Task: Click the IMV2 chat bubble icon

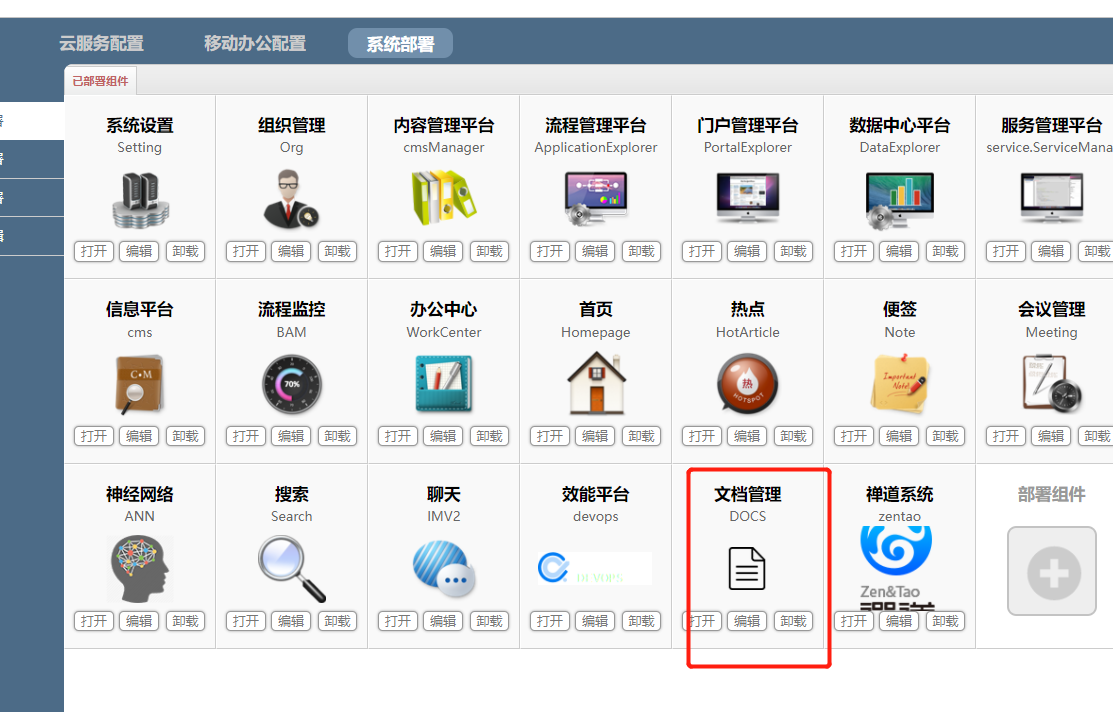Action: [x=444, y=569]
